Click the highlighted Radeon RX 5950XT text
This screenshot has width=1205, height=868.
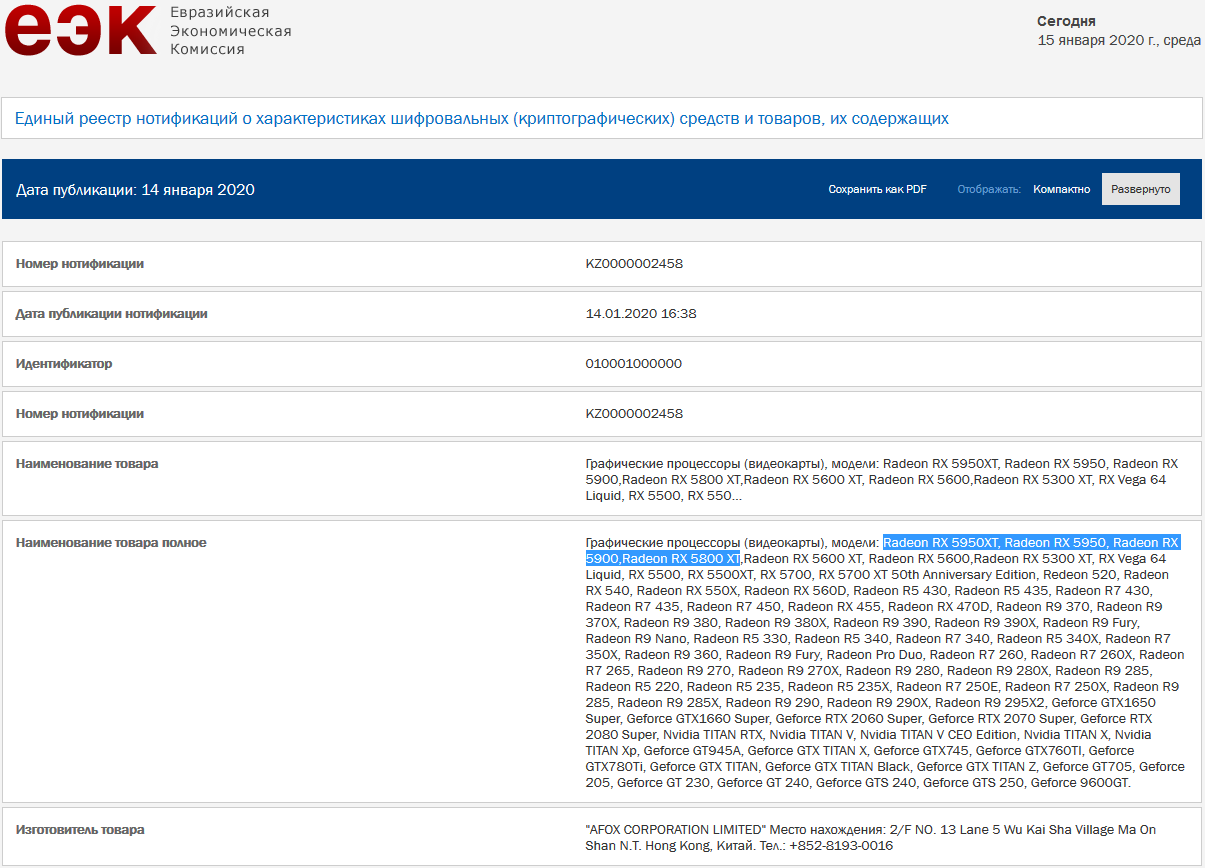click(x=941, y=543)
